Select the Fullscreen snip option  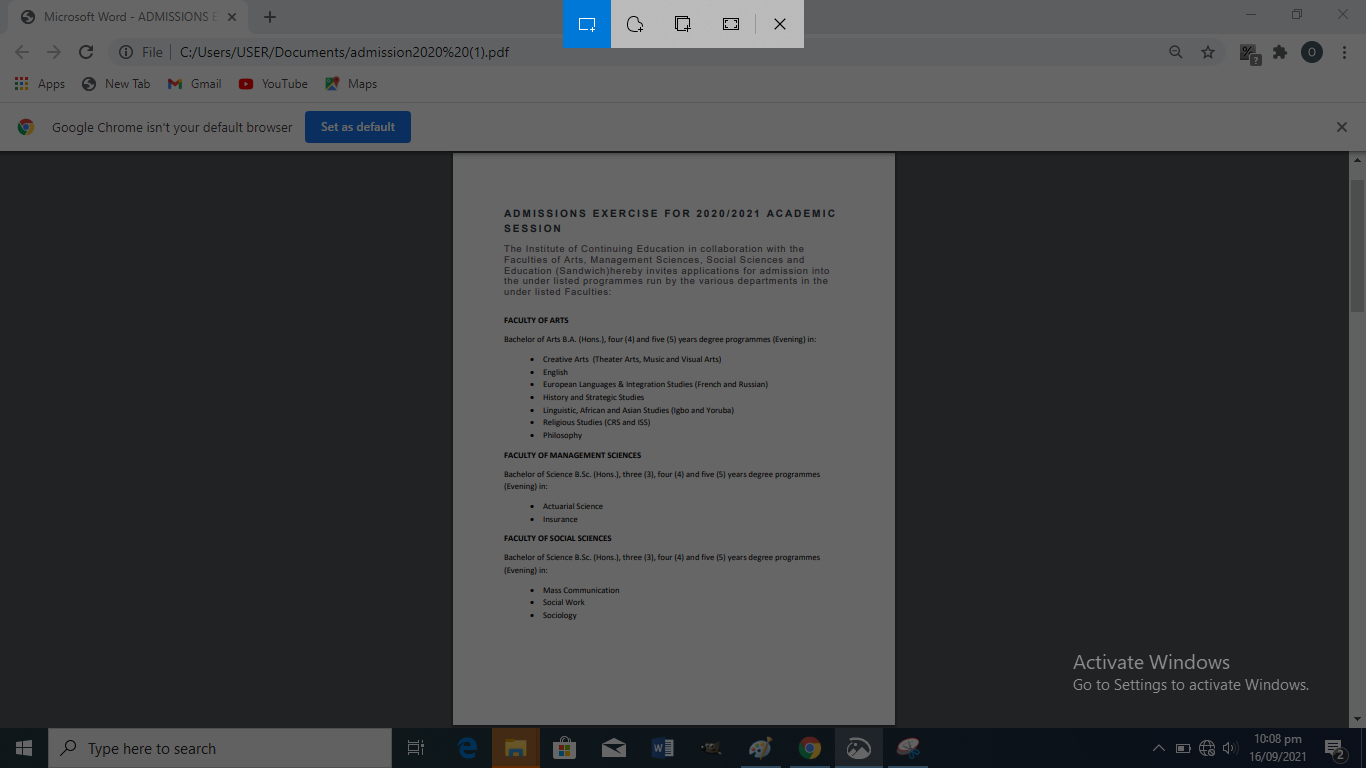(730, 24)
